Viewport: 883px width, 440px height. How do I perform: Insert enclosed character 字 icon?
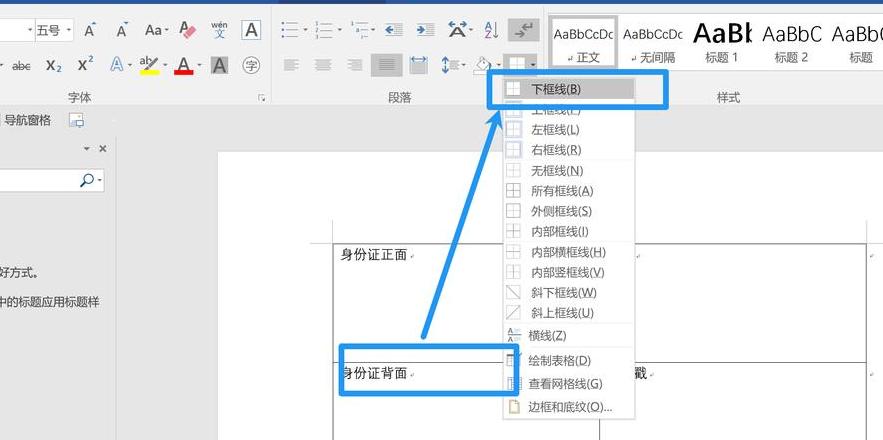(x=251, y=65)
